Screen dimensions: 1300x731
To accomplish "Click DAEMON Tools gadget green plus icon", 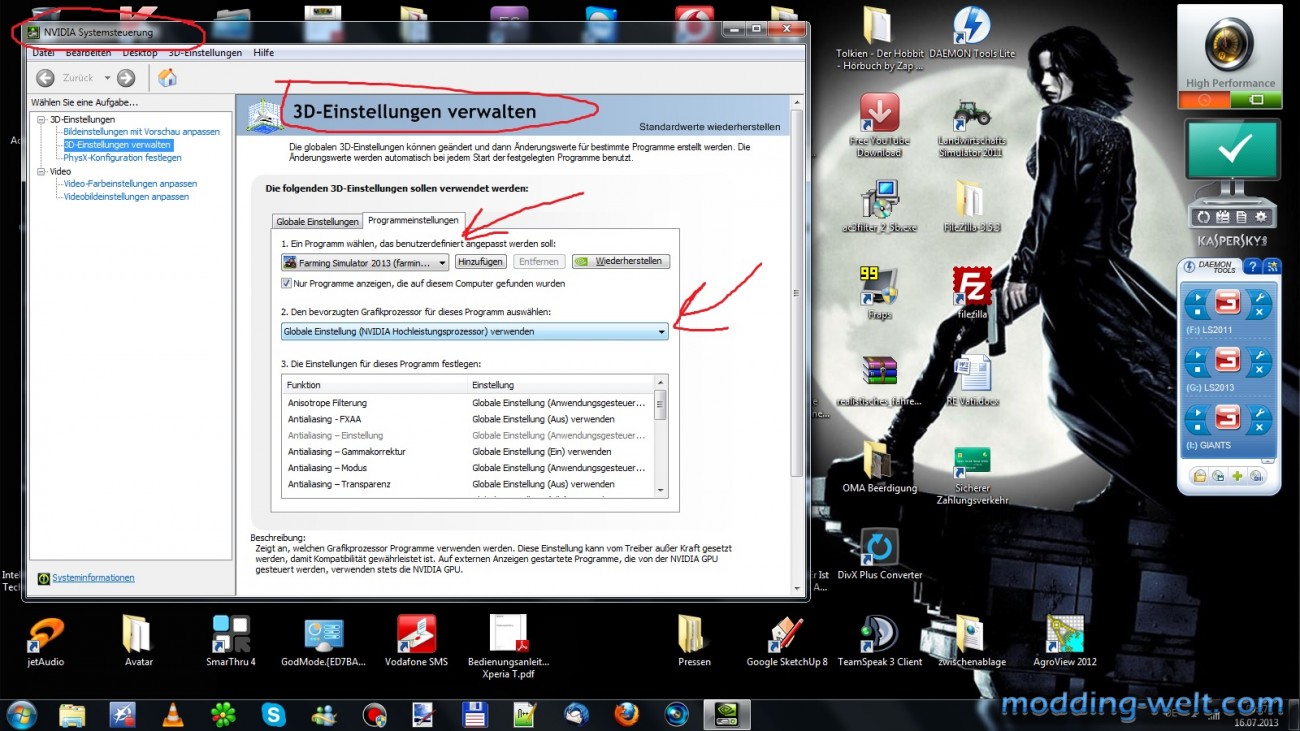I will 1238,477.
